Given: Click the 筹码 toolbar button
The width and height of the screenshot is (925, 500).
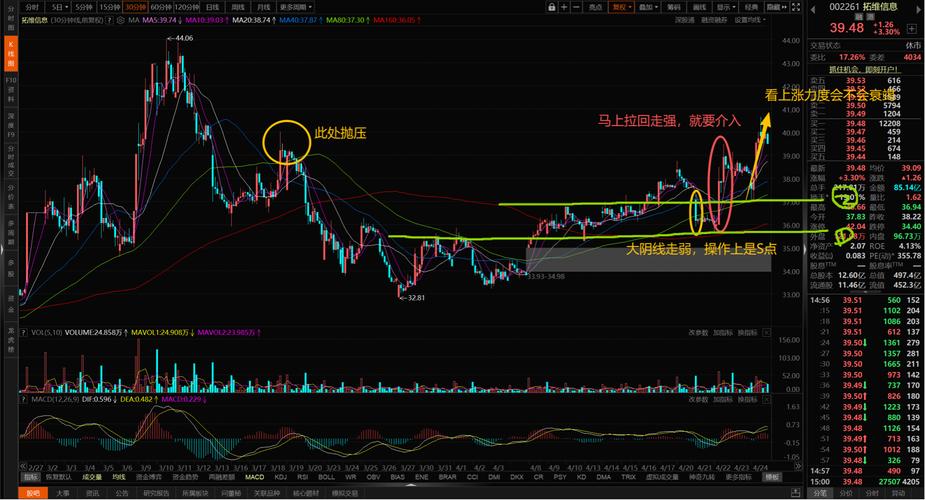Looking at the screenshot, I should click(x=674, y=7).
